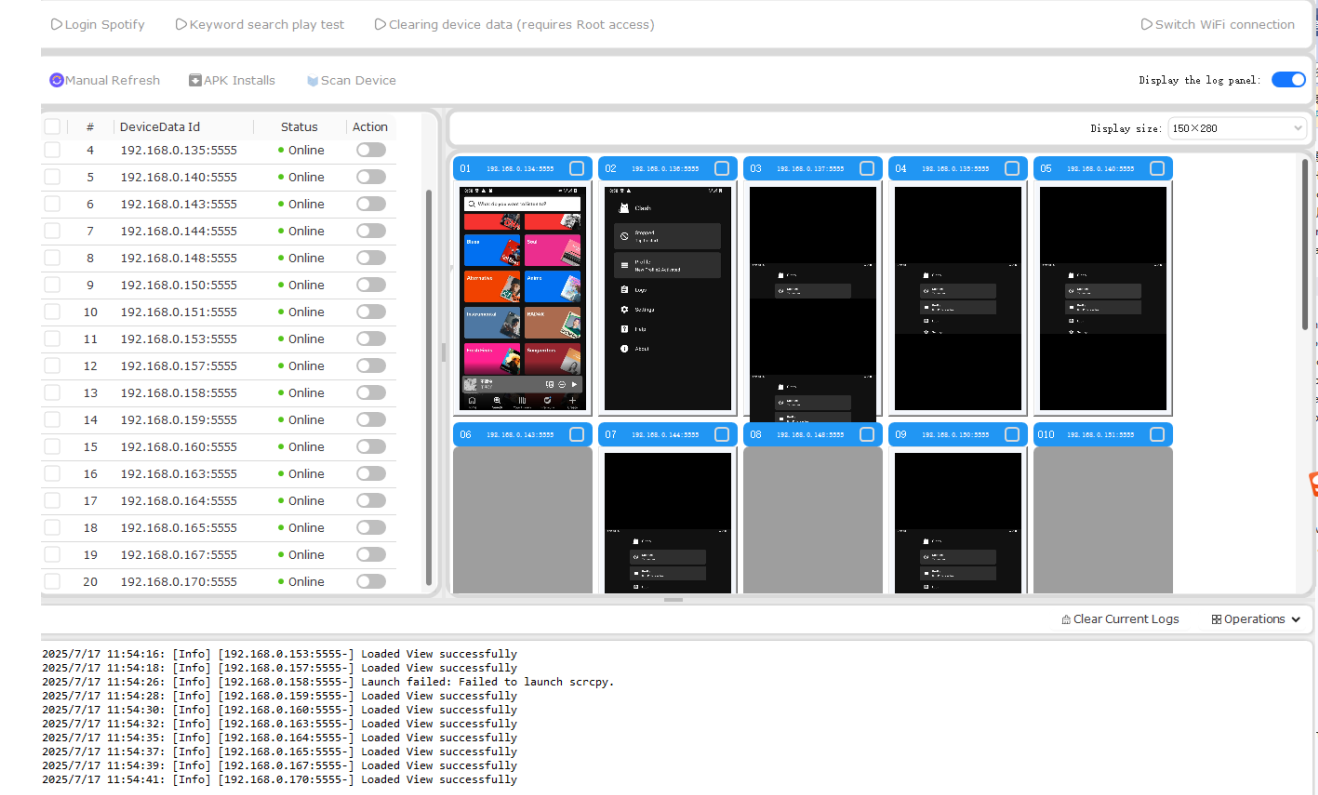Open the device 04 screen thumbnail
Image resolution: width=1318 pixels, height=795 pixels.
pos(958,298)
